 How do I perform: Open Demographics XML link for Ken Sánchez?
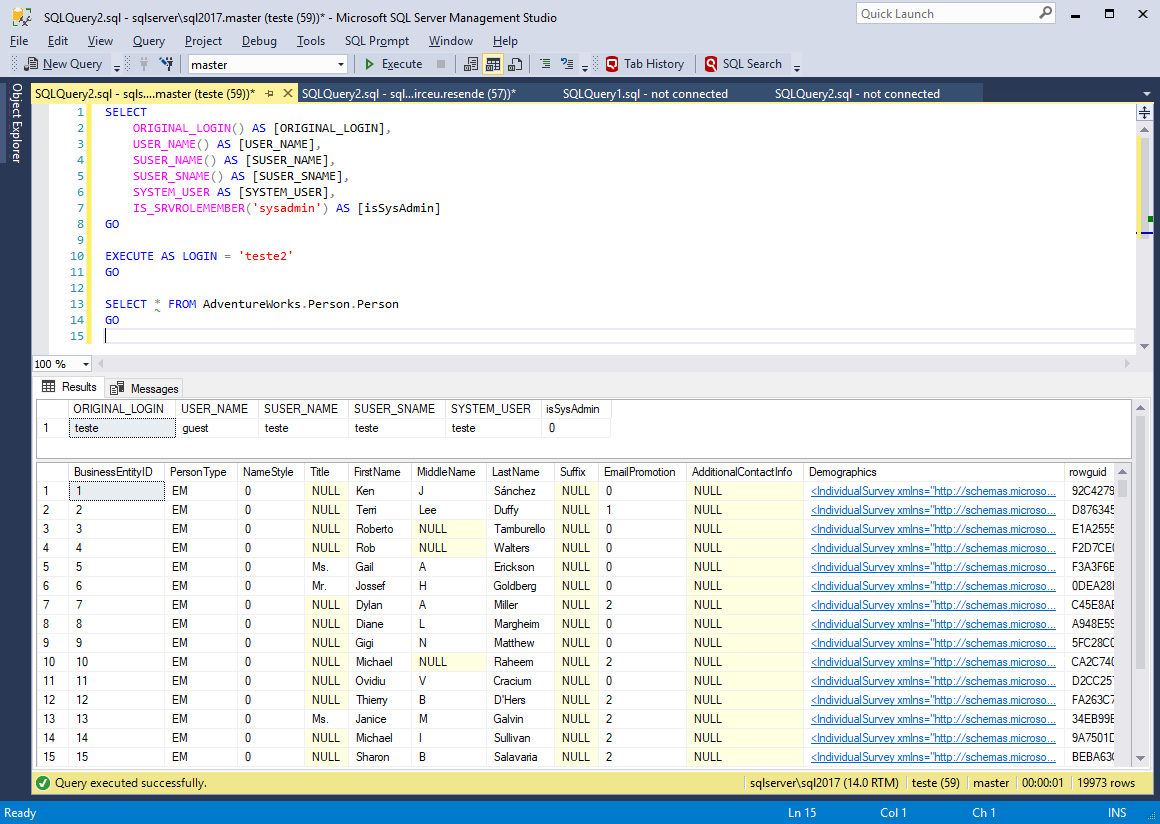pyautogui.click(x=934, y=491)
